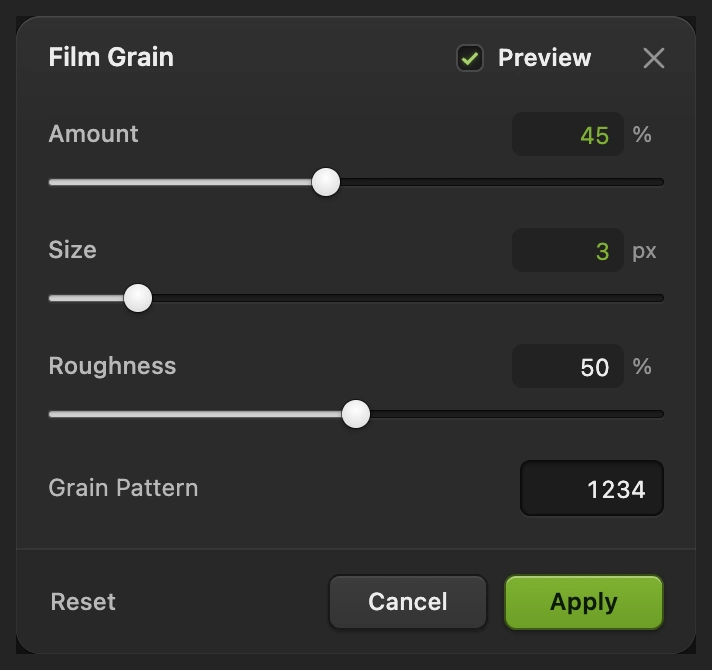Click the Amount value field showing 45
The width and height of the screenshot is (712, 670).
[x=568, y=134]
